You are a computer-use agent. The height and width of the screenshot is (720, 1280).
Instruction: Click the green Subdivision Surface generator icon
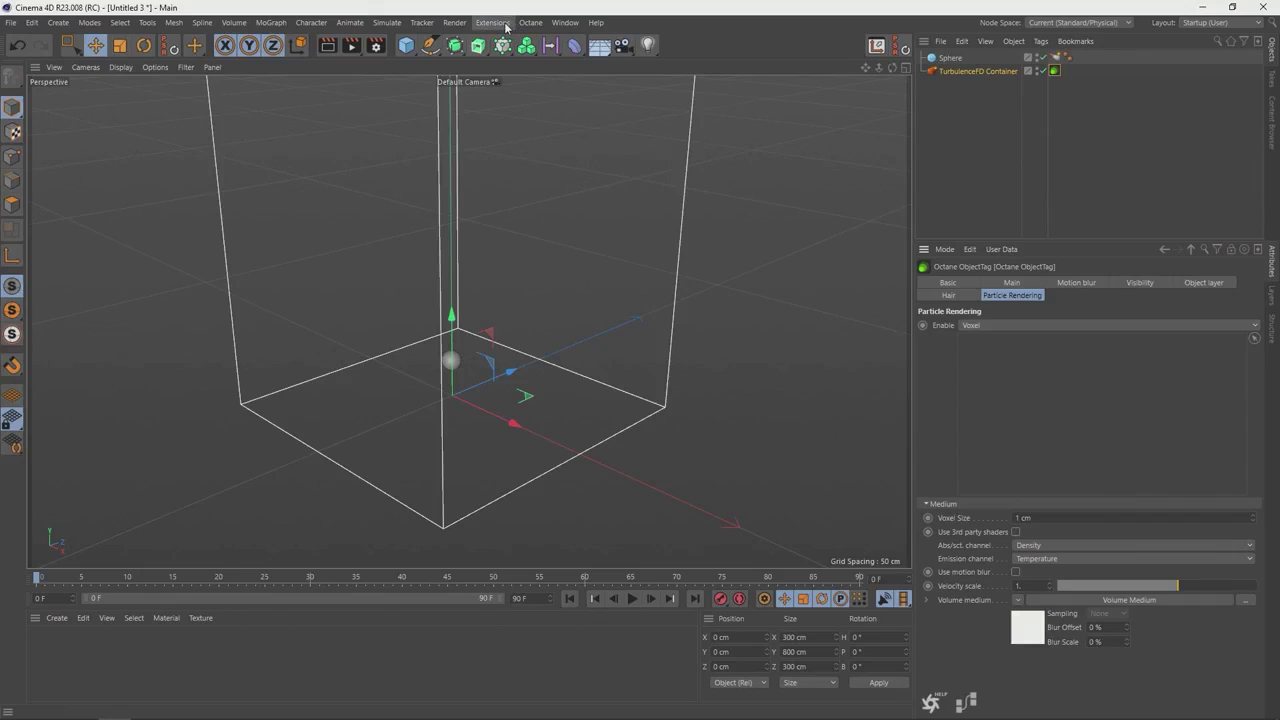(455, 45)
